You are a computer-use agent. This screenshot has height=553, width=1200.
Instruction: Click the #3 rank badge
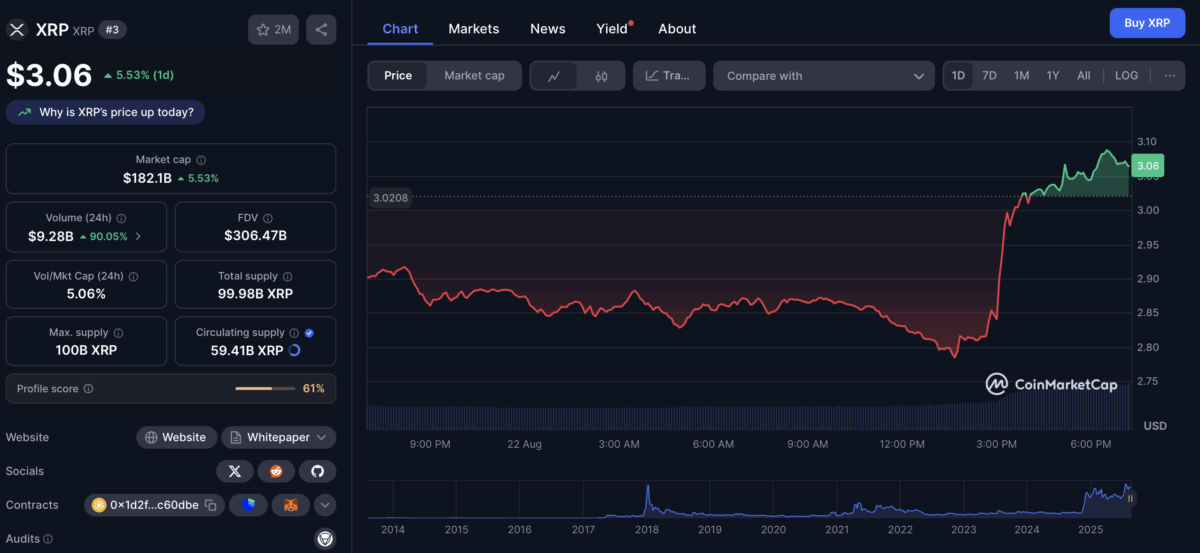click(112, 30)
